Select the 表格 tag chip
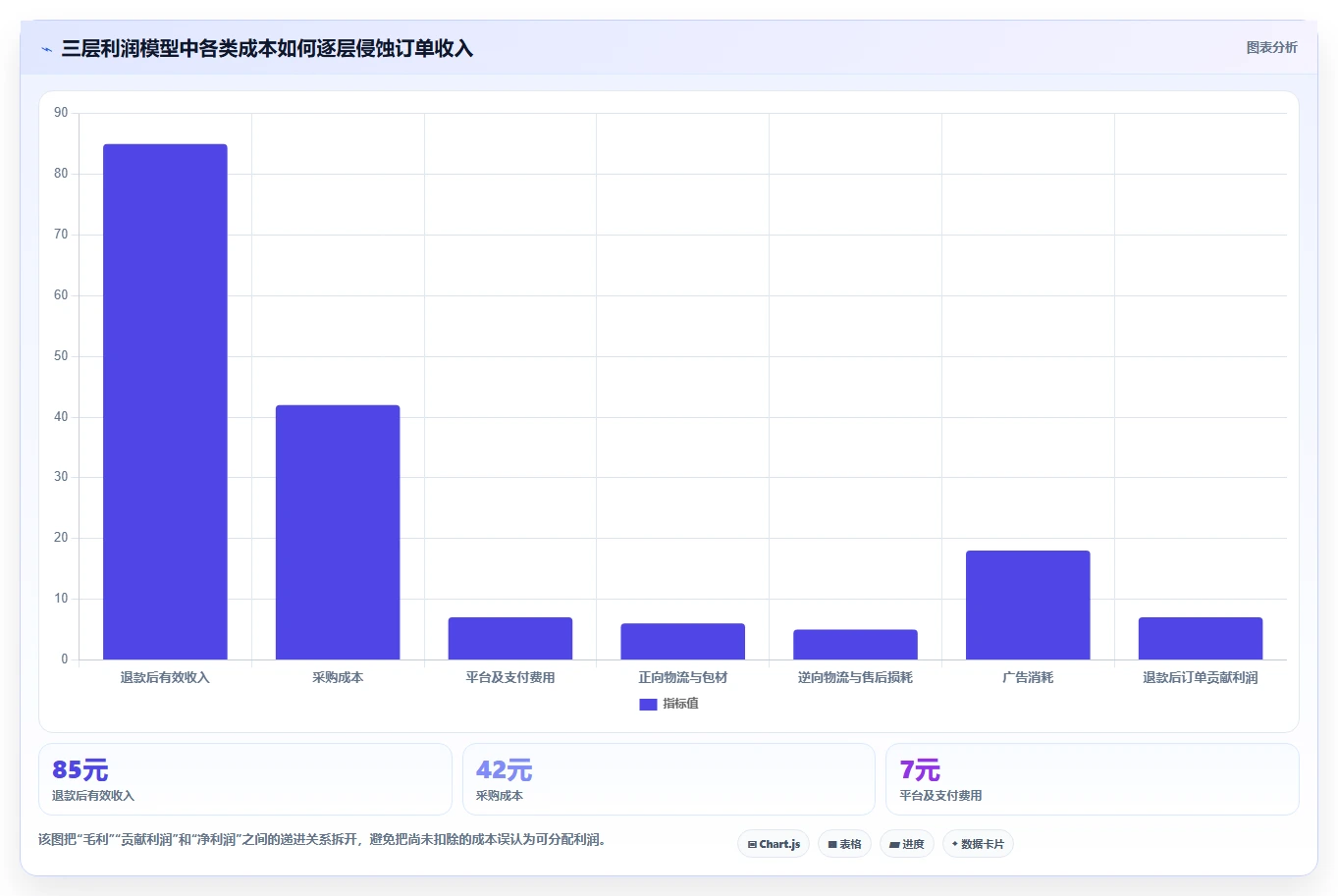The height and width of the screenshot is (896, 1338). click(x=844, y=844)
